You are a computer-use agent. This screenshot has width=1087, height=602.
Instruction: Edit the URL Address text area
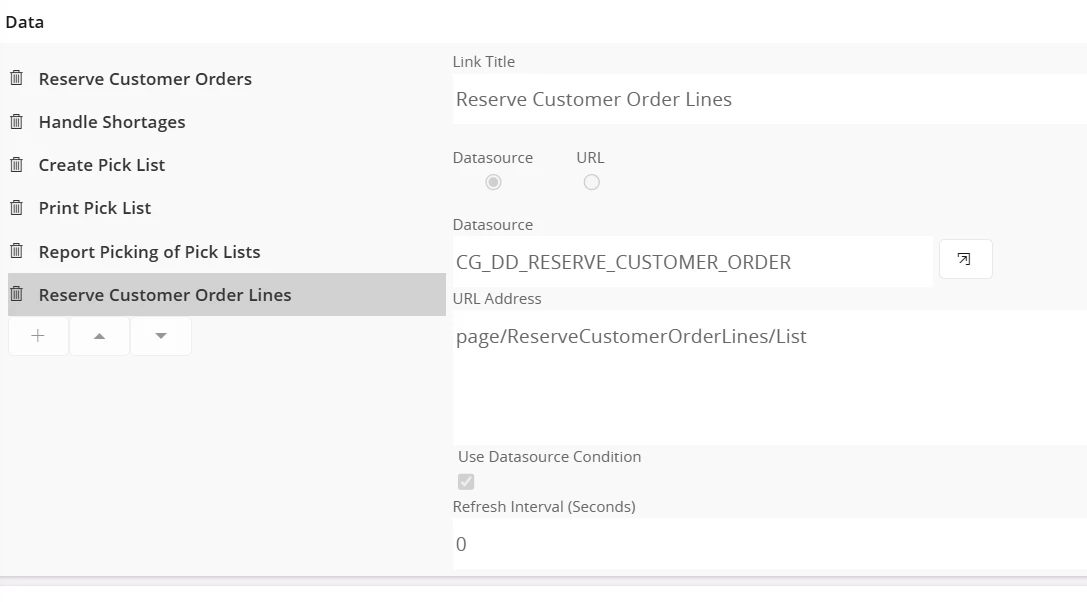click(768, 375)
